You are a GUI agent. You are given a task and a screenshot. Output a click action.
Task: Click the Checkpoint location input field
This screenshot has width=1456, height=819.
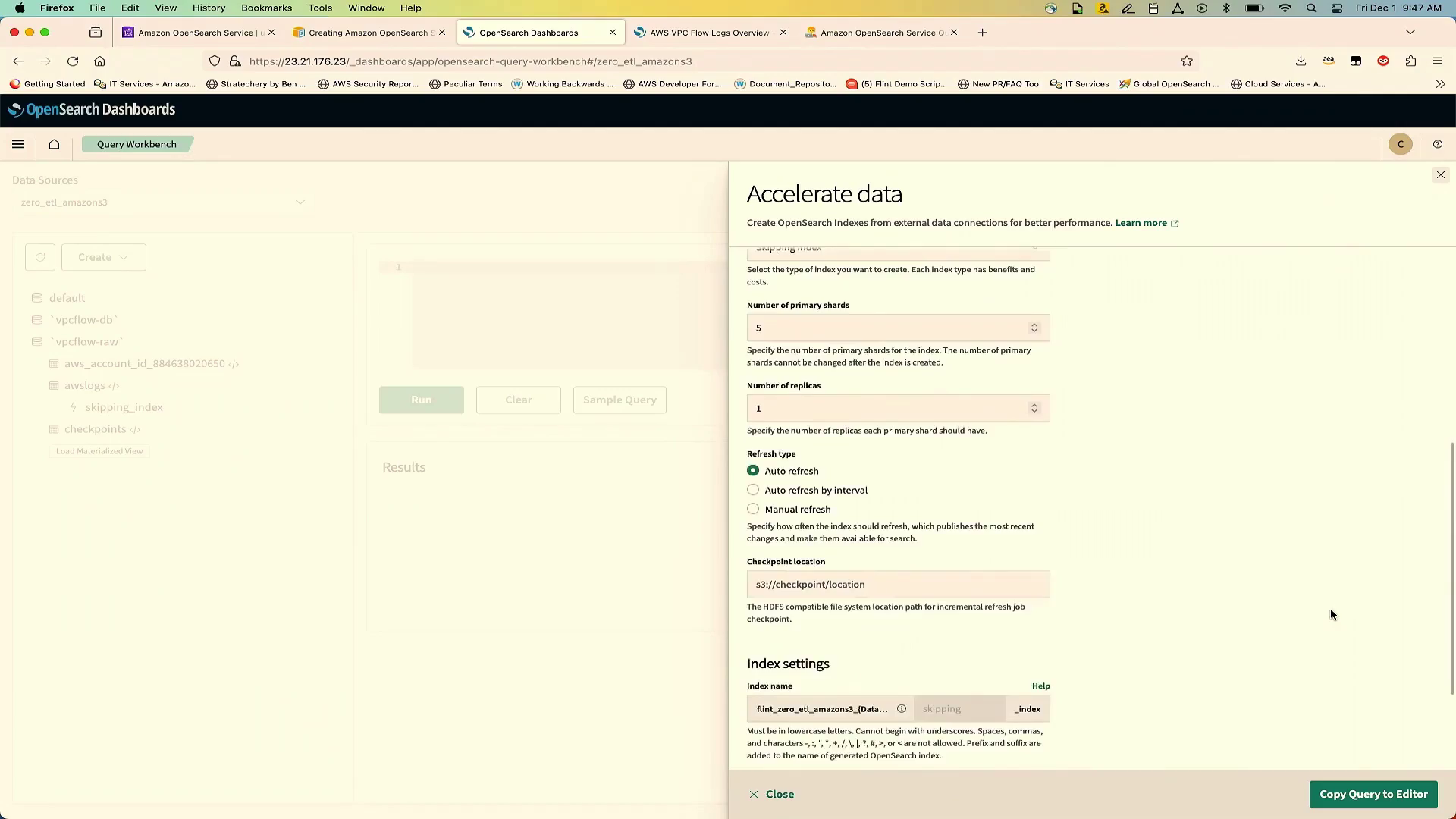click(898, 585)
